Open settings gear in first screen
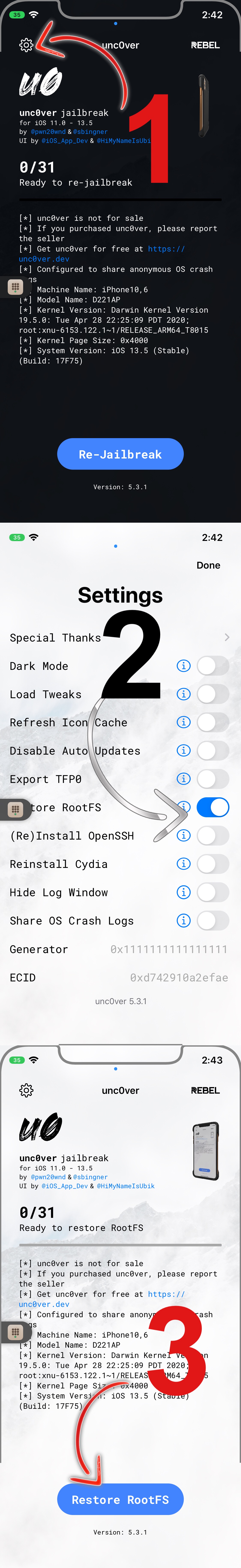241x1568 pixels. point(26,45)
